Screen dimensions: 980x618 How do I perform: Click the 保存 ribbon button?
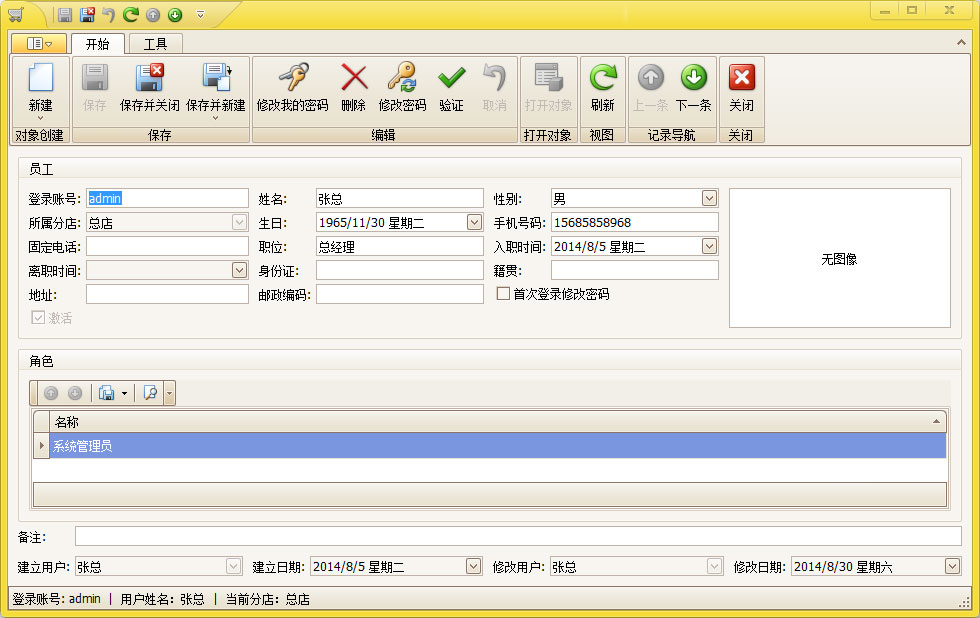[x=95, y=87]
